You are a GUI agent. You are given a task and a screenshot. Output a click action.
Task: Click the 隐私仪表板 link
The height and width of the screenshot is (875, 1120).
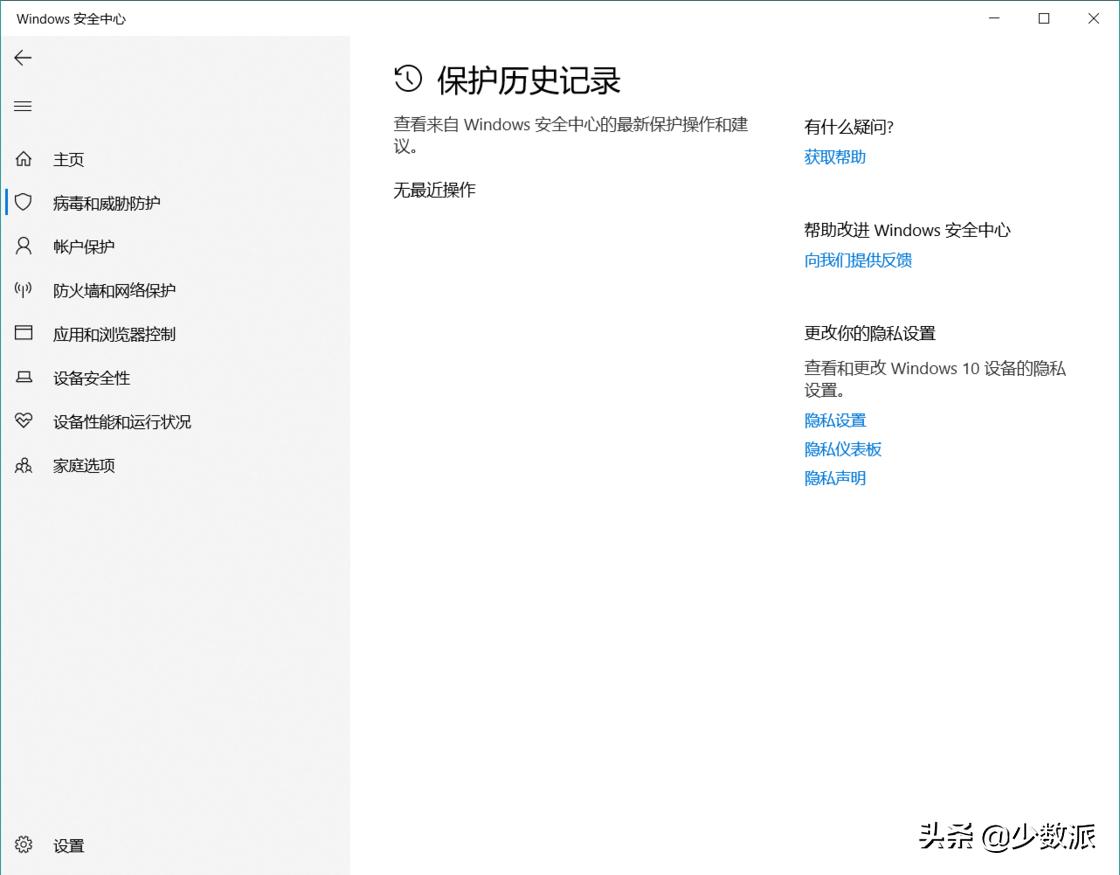click(x=843, y=449)
